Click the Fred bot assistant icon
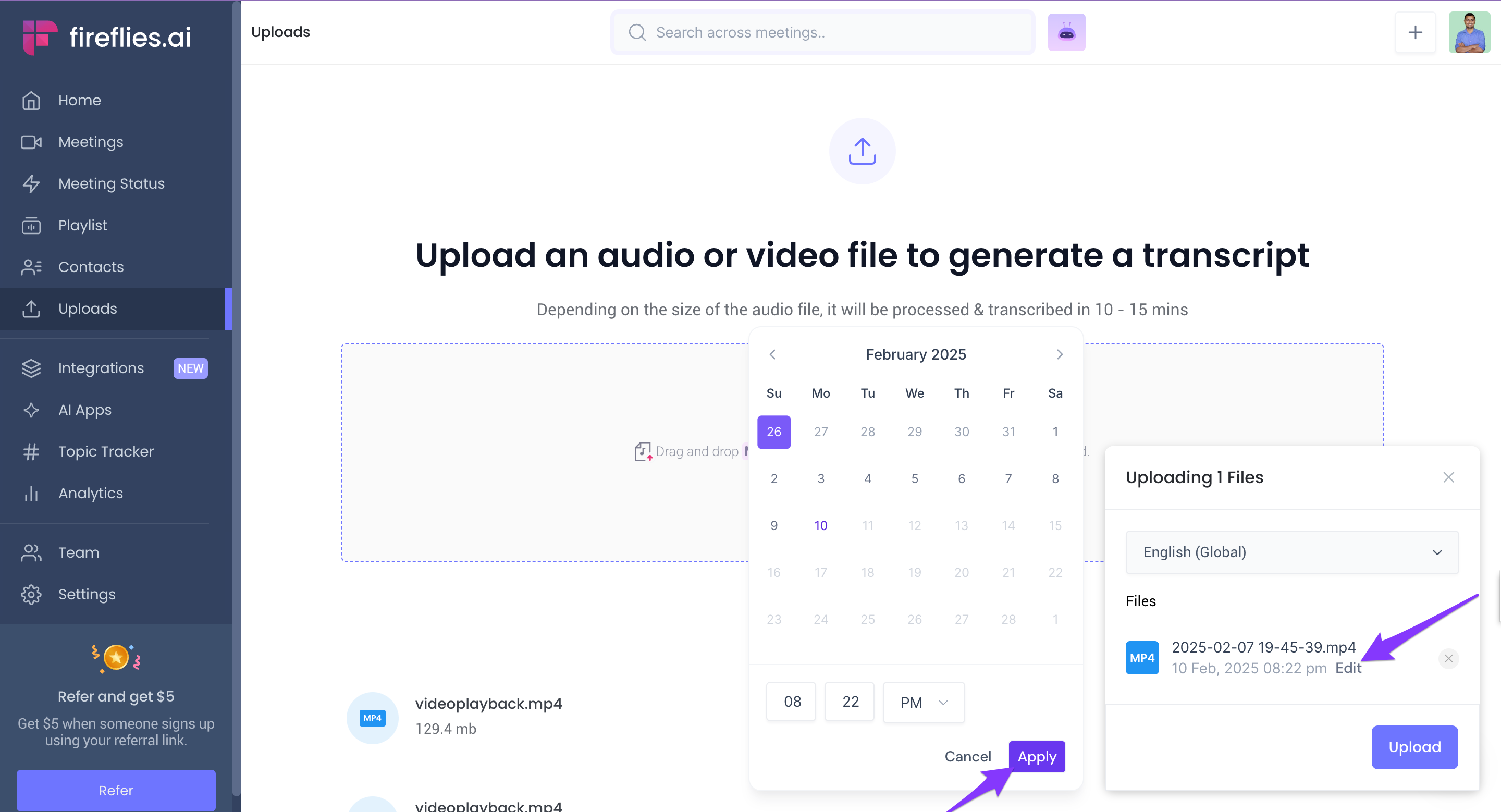 1066,32
